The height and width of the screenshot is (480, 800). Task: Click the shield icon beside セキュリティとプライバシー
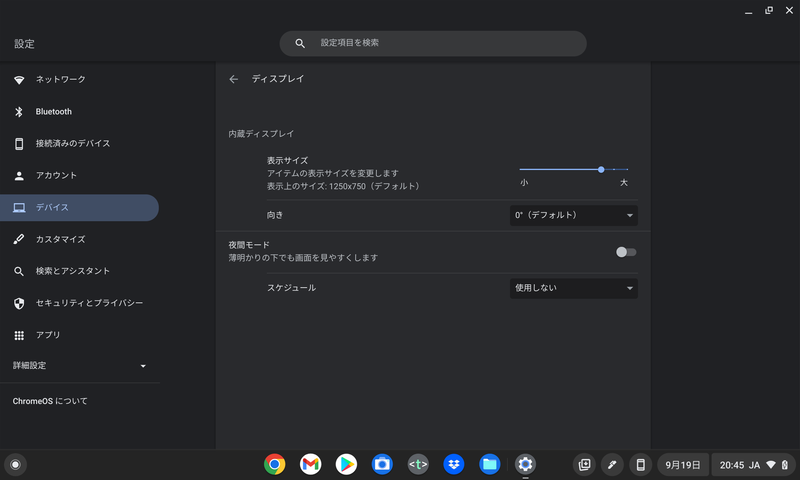(19, 304)
